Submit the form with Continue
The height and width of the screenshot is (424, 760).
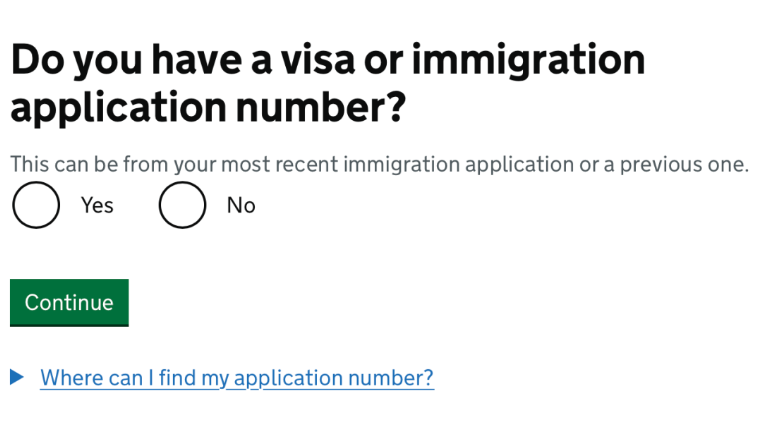coord(69,302)
